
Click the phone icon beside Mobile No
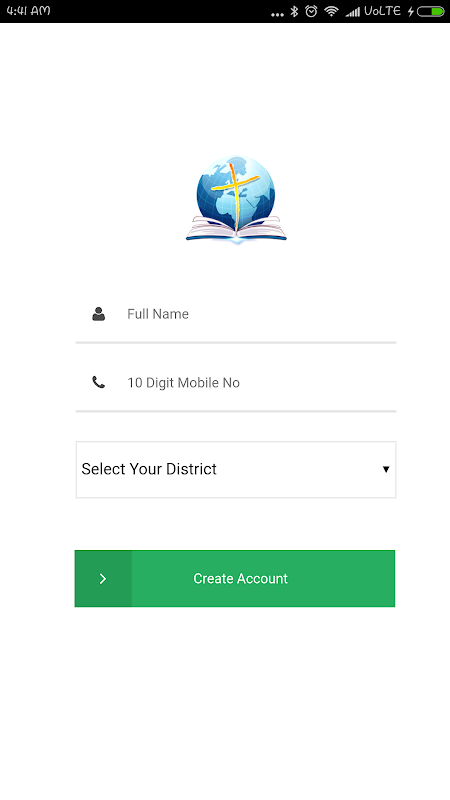point(98,382)
